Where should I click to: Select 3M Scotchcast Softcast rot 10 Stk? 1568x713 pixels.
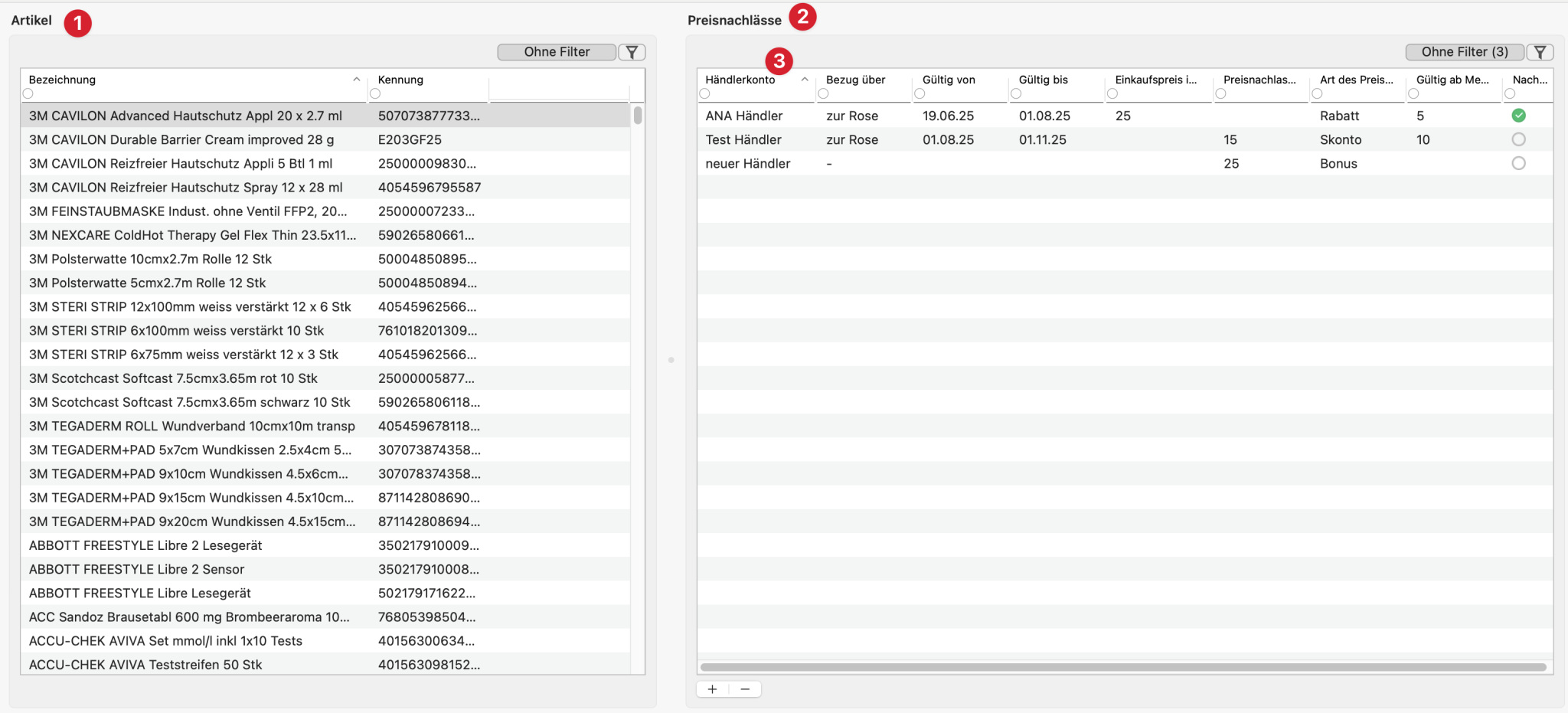tap(325, 378)
